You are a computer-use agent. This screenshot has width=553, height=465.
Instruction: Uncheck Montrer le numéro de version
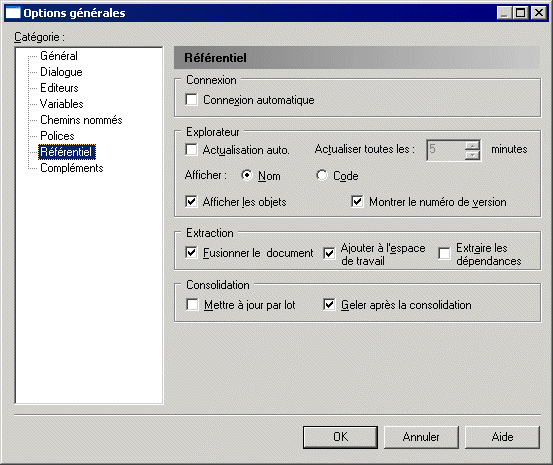tap(357, 202)
